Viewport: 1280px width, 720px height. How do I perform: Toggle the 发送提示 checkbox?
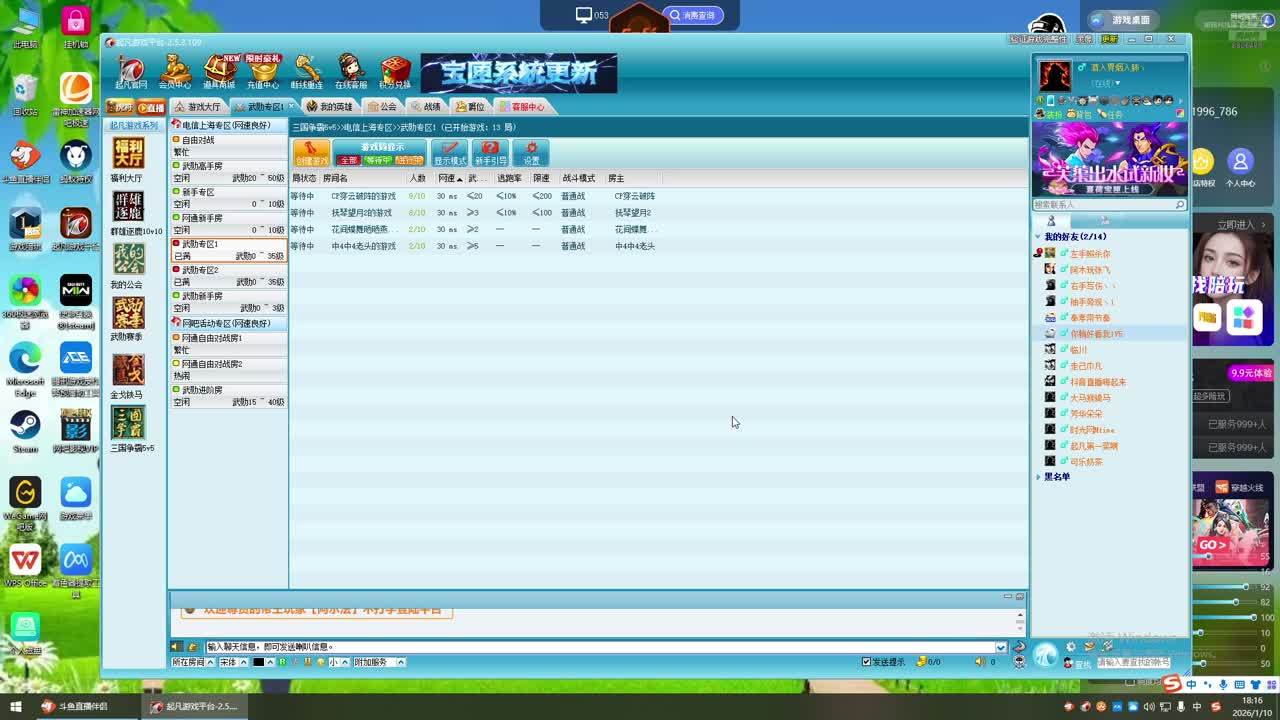pyautogui.click(x=867, y=662)
